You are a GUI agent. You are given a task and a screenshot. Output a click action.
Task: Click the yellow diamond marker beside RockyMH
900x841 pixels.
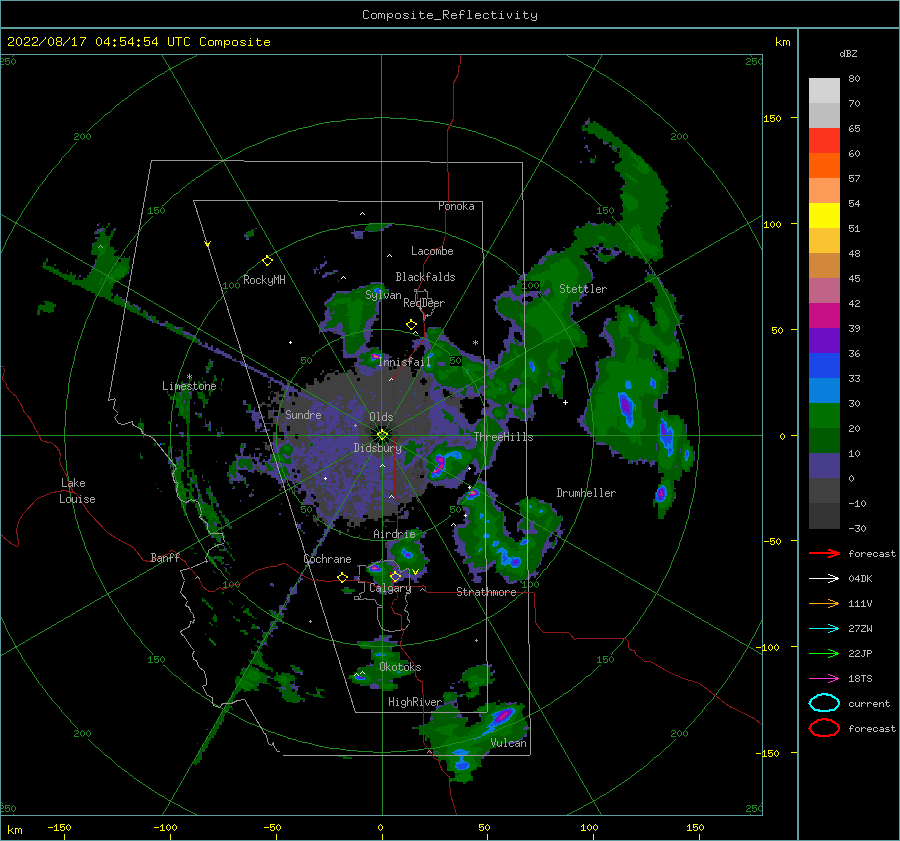click(x=267, y=261)
